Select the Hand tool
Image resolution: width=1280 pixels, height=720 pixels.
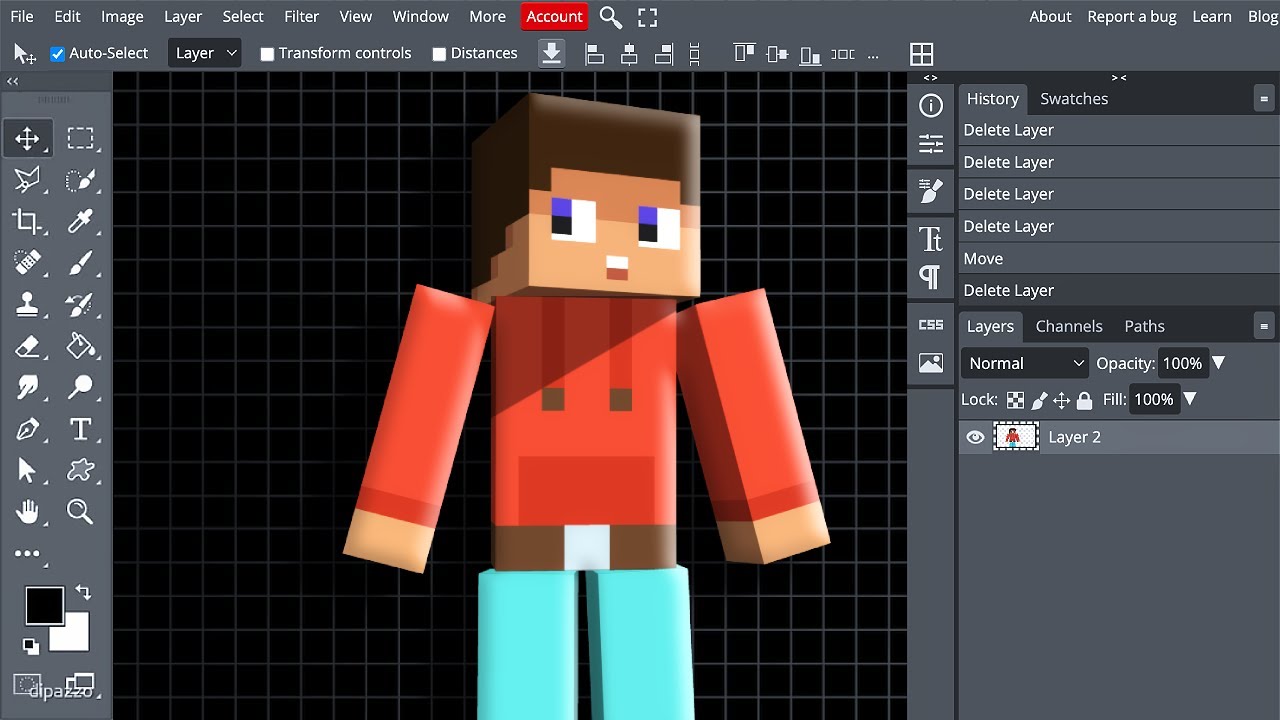pyautogui.click(x=27, y=512)
